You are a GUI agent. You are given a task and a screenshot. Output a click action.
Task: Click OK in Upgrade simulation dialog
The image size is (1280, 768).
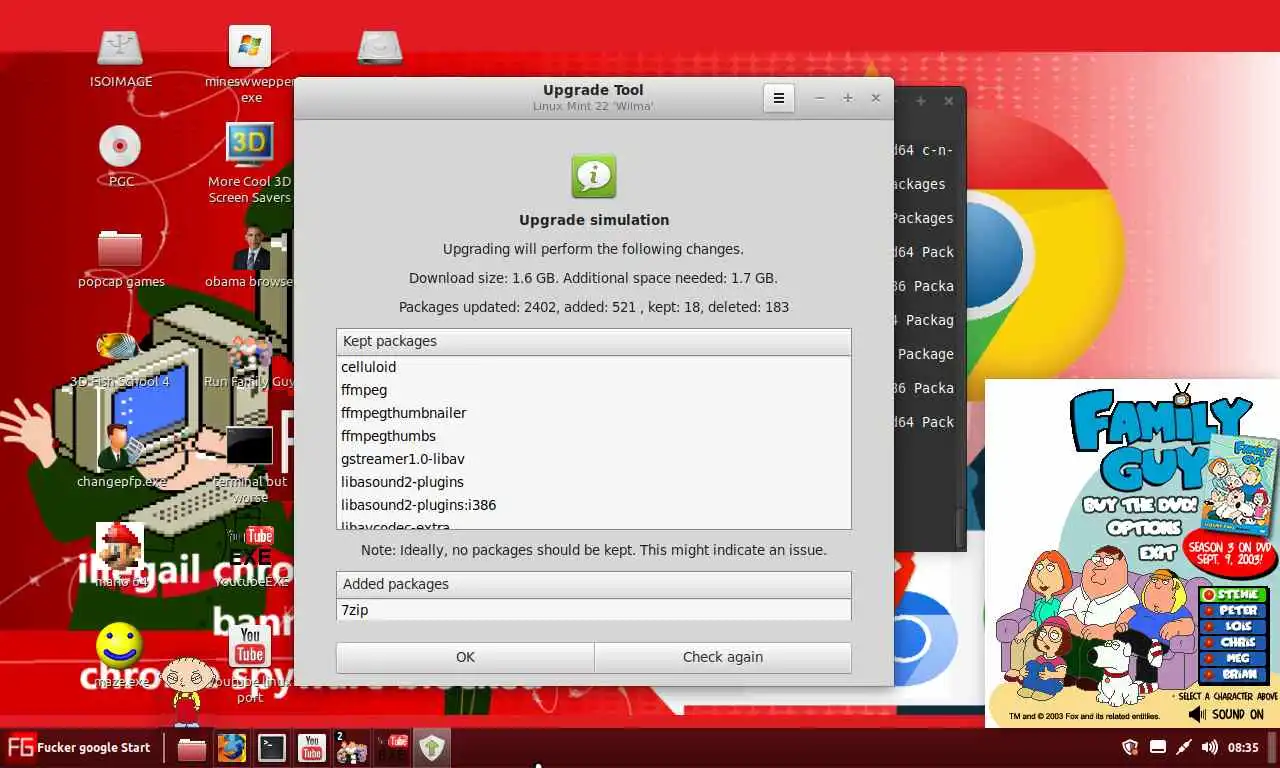point(465,657)
